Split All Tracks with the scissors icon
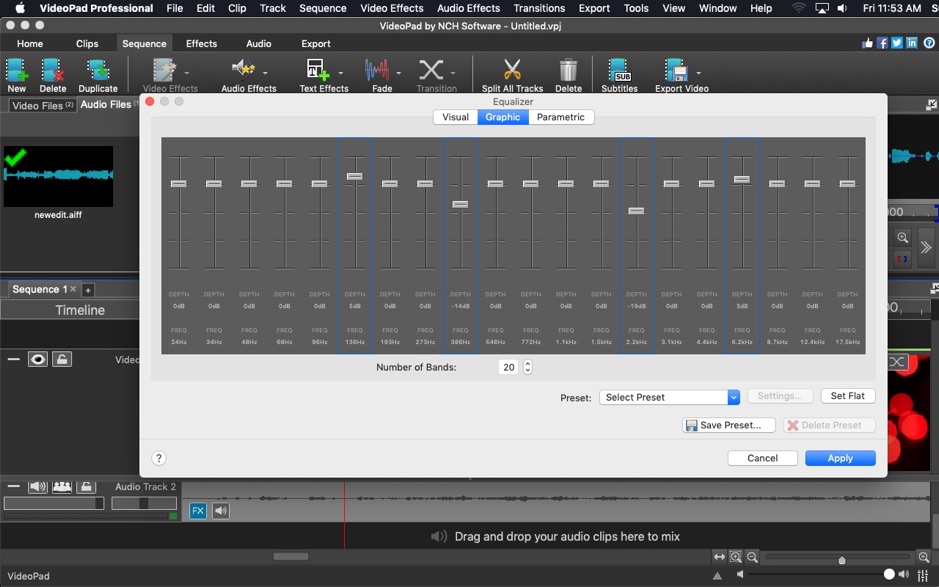The image size is (939, 587). (x=512, y=70)
